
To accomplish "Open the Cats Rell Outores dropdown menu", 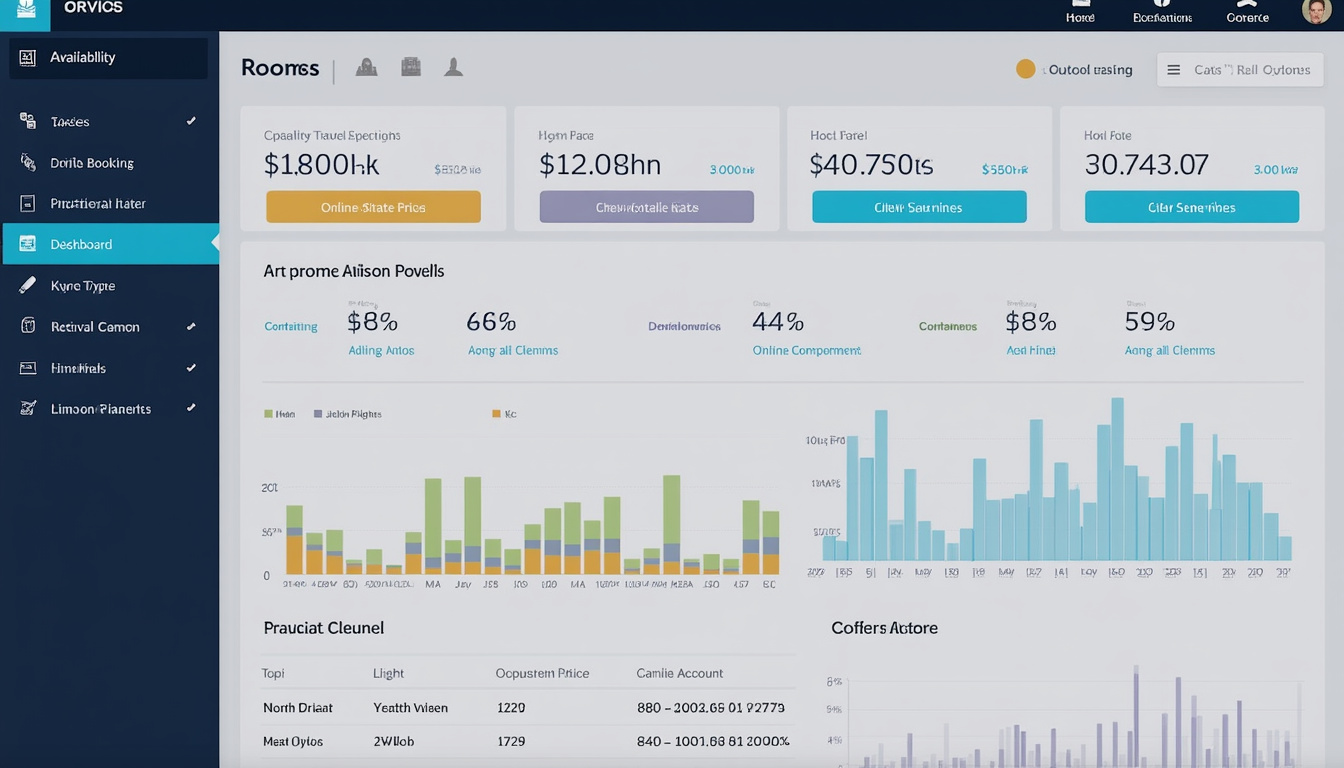I will (1239, 70).
